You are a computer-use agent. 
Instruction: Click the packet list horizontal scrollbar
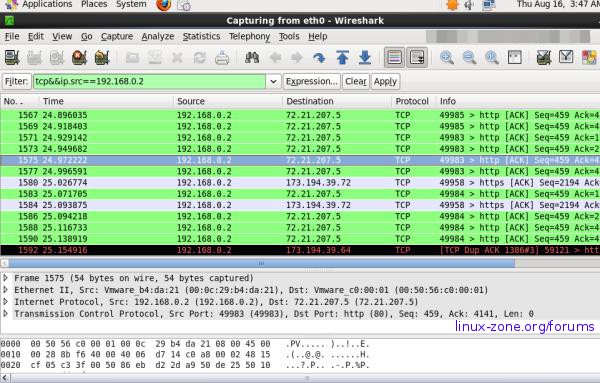pos(261,263)
